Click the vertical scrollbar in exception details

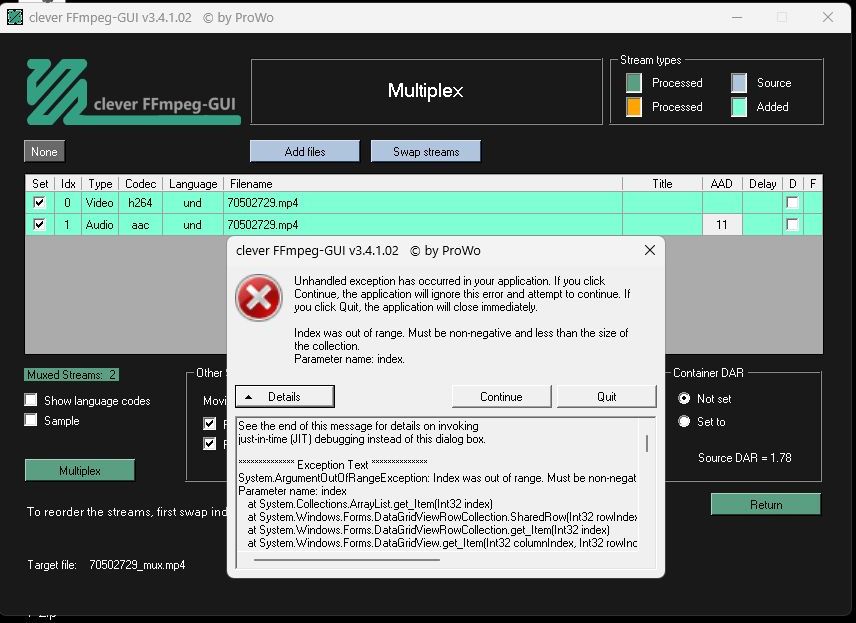point(647,443)
